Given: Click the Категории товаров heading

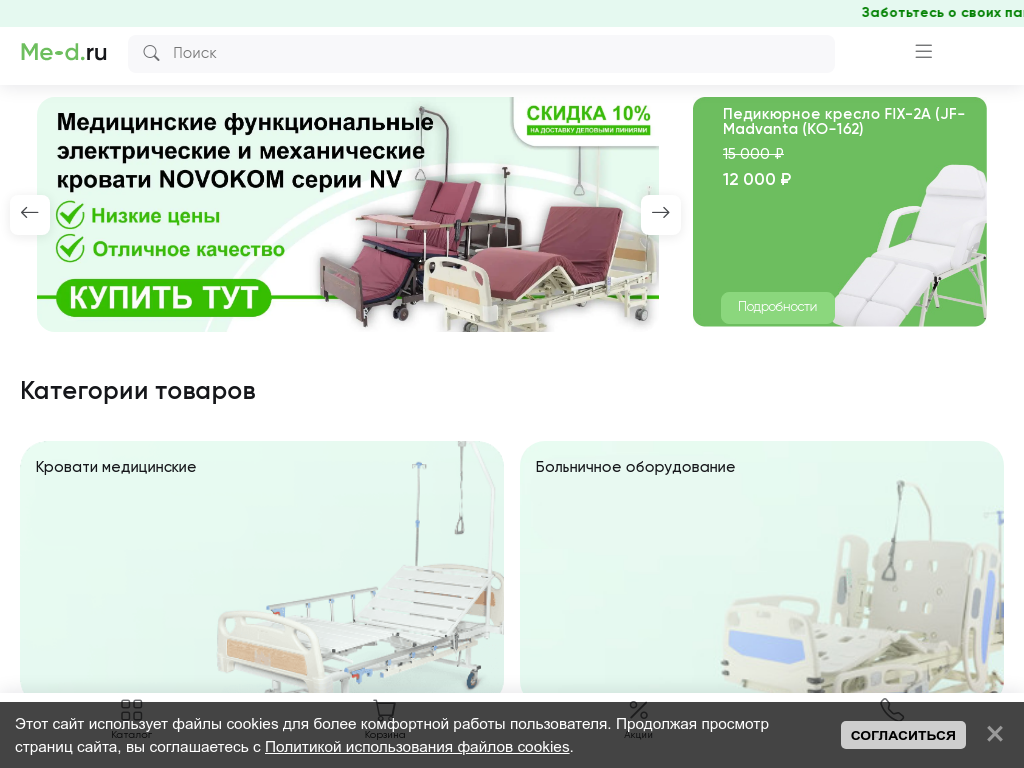Looking at the screenshot, I should coord(138,391).
